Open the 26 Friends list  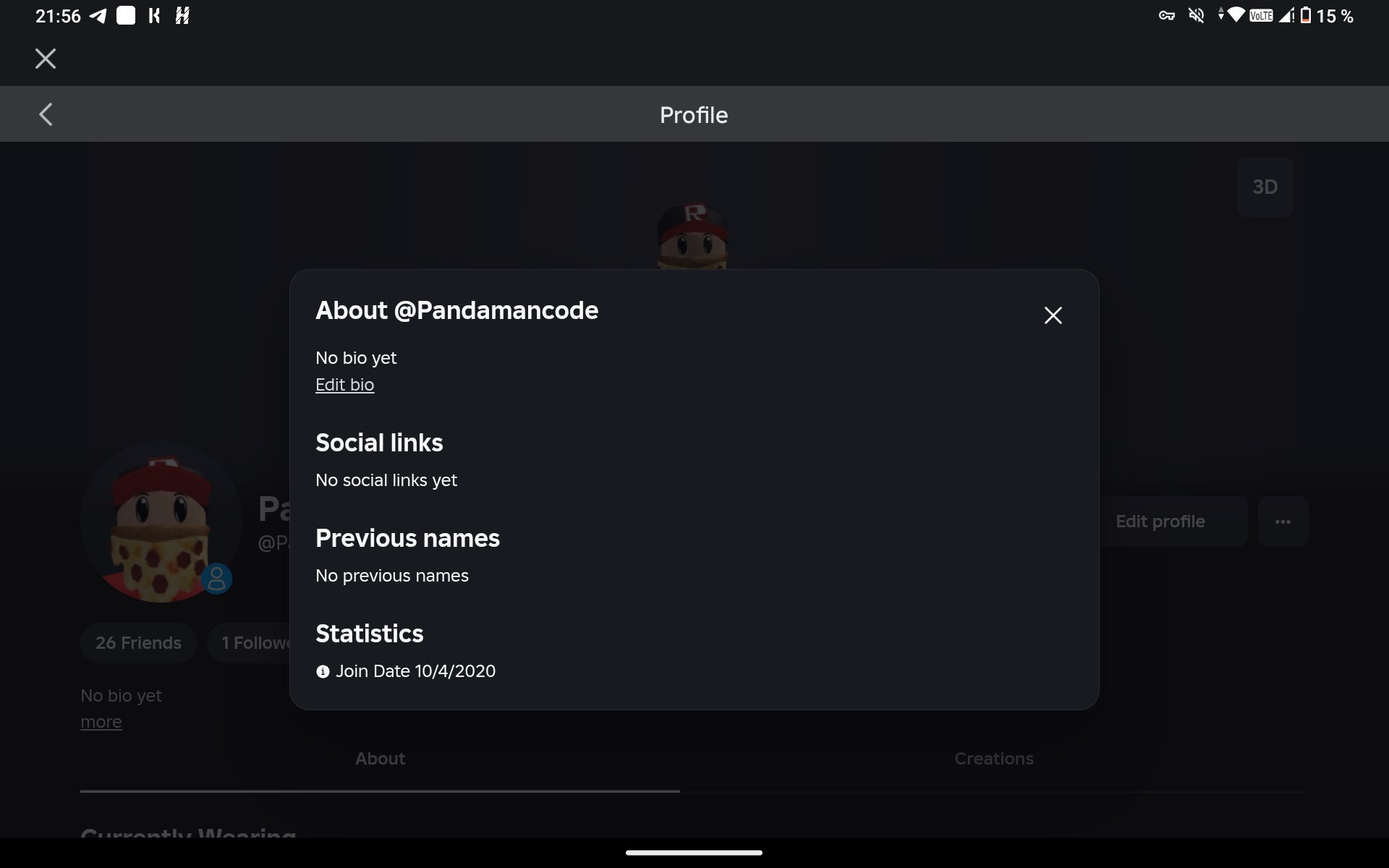[x=138, y=643]
